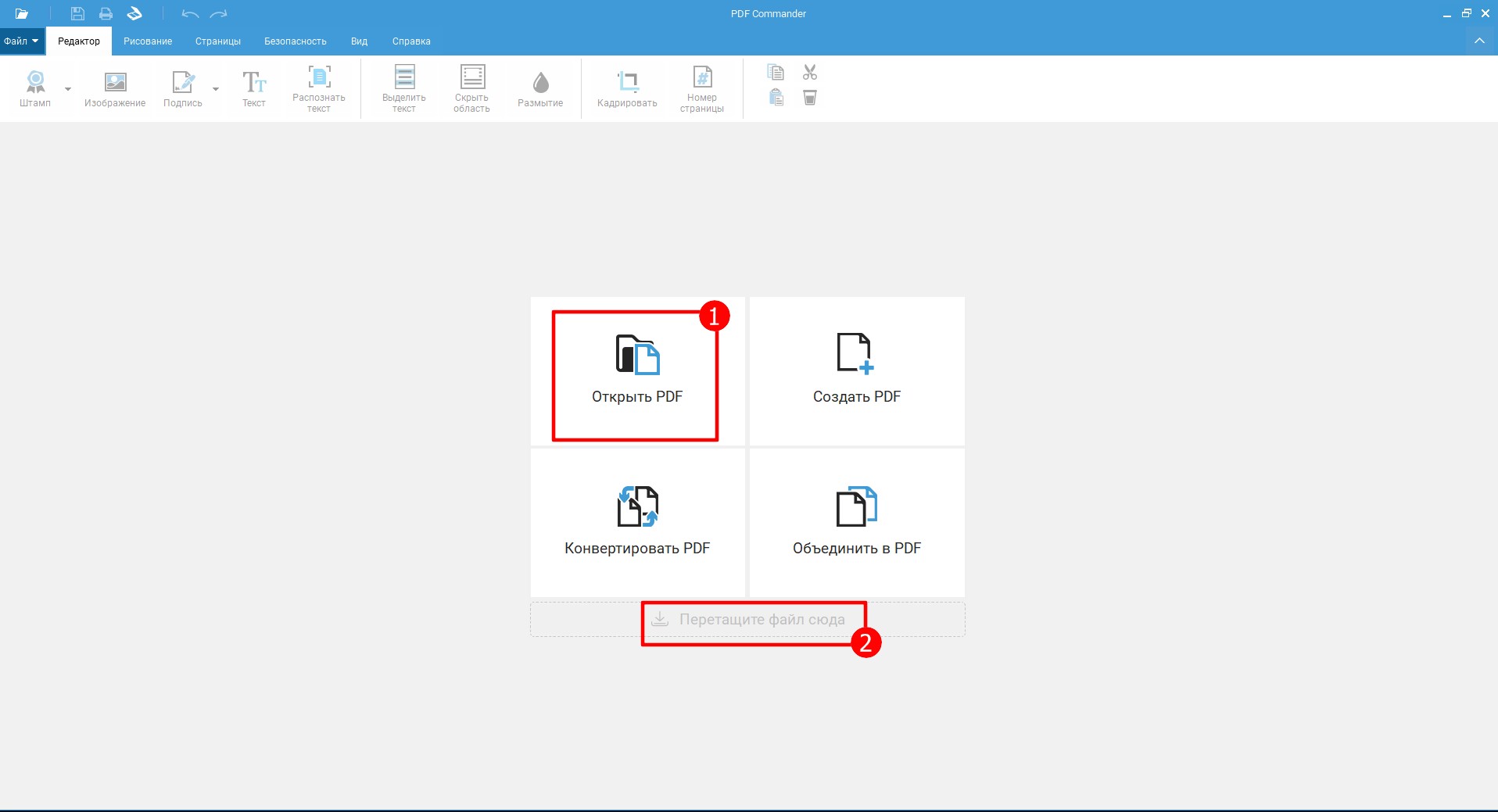Expand the Подпись dropdown arrow
The width and height of the screenshot is (1498, 812).
pos(216,89)
